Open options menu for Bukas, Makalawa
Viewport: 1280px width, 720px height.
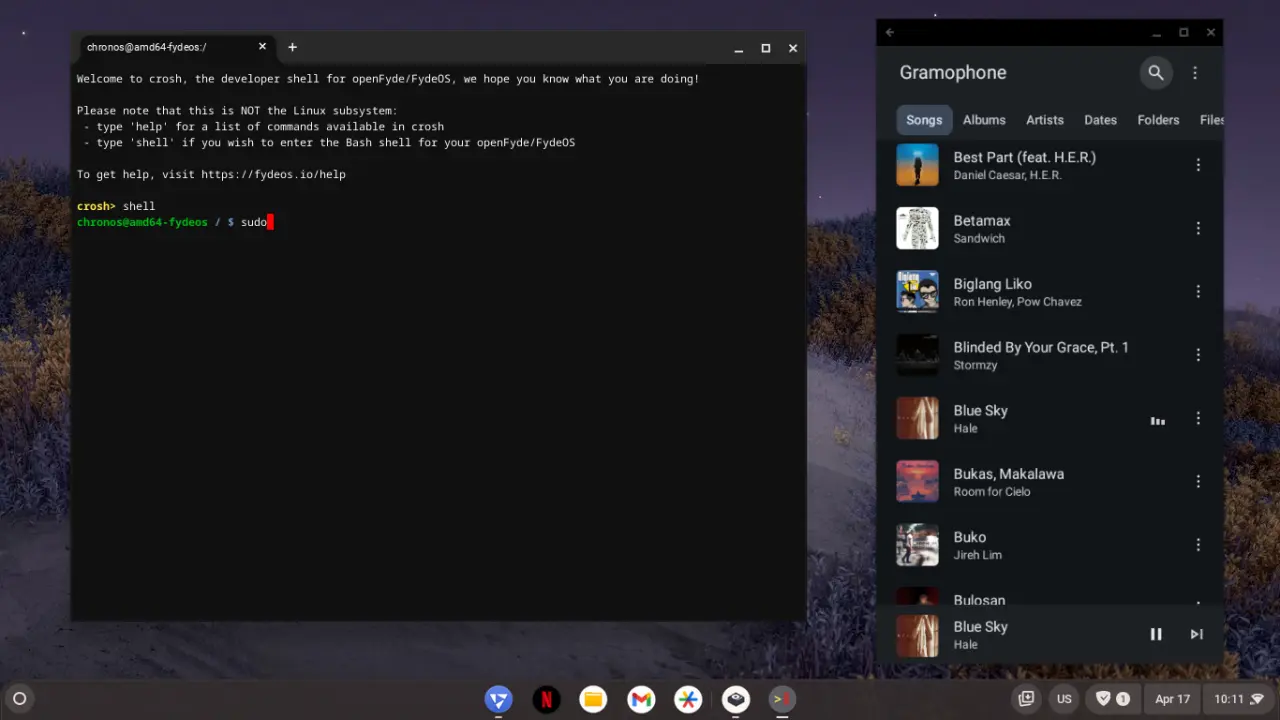coord(1198,482)
